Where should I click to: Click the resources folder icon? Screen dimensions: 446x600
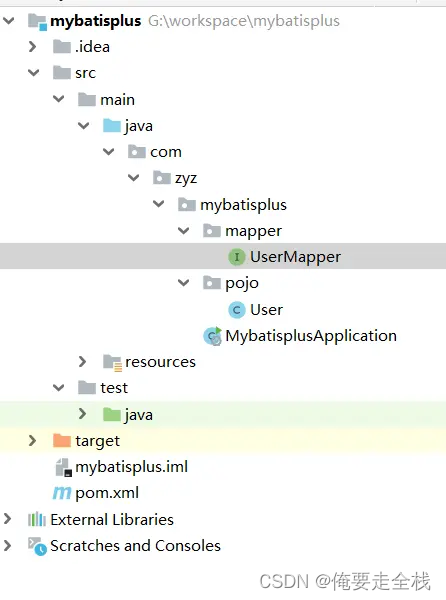(x=112, y=362)
